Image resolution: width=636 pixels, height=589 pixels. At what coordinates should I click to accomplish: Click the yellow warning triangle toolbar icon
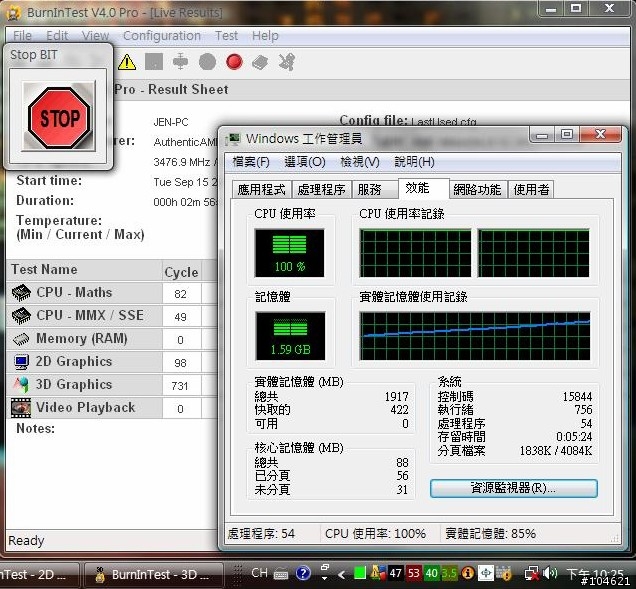click(x=127, y=62)
